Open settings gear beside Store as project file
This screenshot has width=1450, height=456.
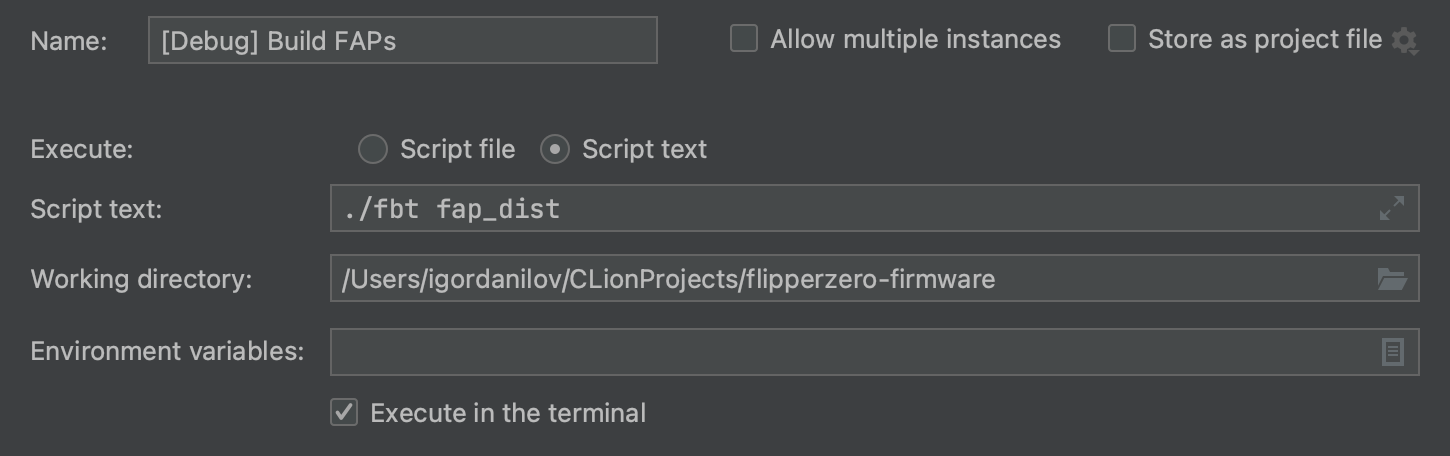[x=1405, y=41]
